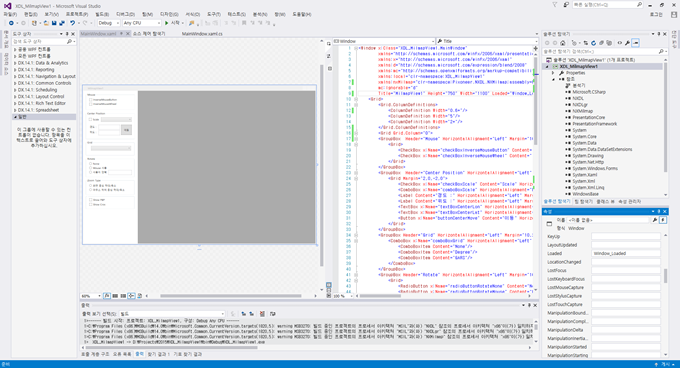Select the Mouse radio button in Rotate group
This screenshot has width=680, height=368.
pyautogui.click(x=91, y=168)
